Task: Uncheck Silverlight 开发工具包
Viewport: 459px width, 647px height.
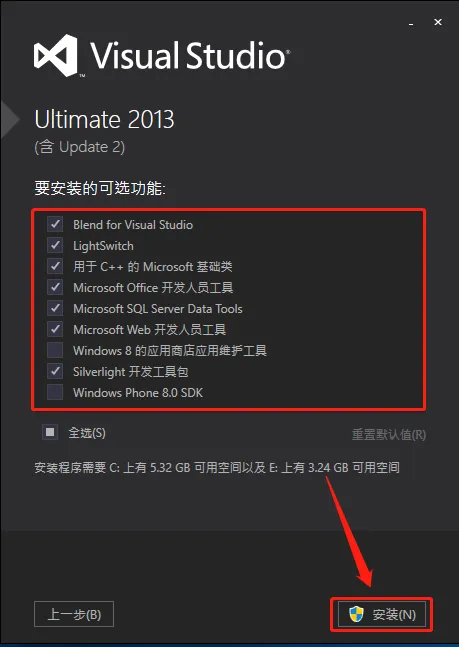Action: coord(55,371)
